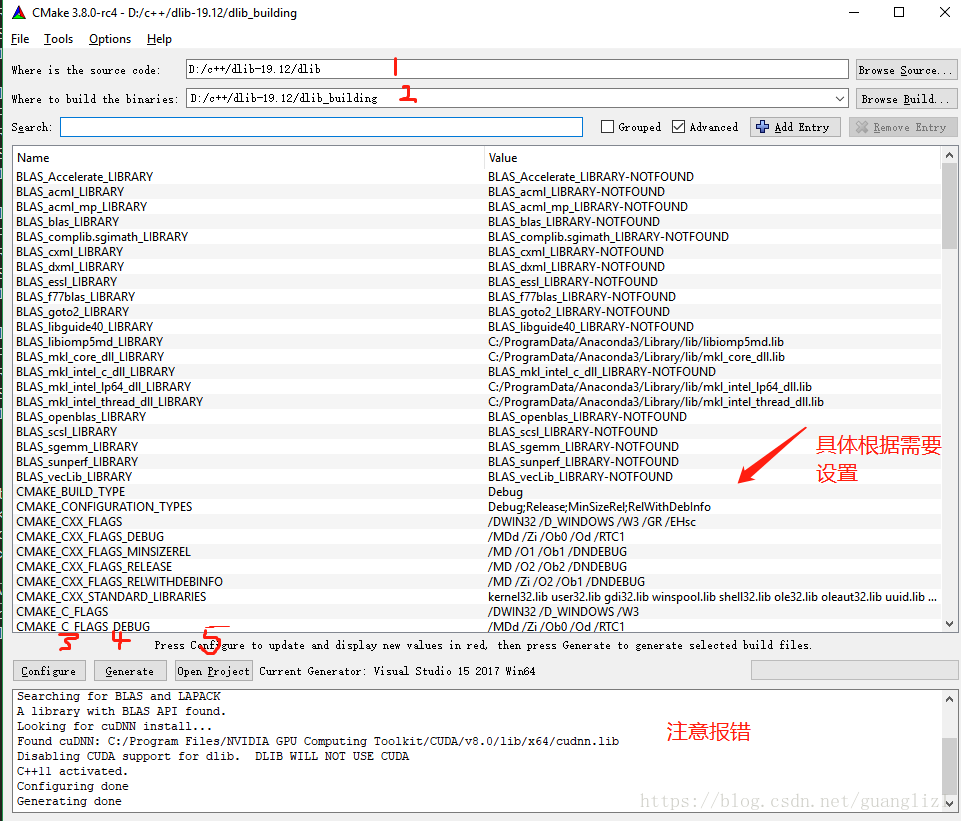Image resolution: width=961 pixels, height=821 pixels.
Task: Click the variable list scroll down arrow
Action: (949, 624)
